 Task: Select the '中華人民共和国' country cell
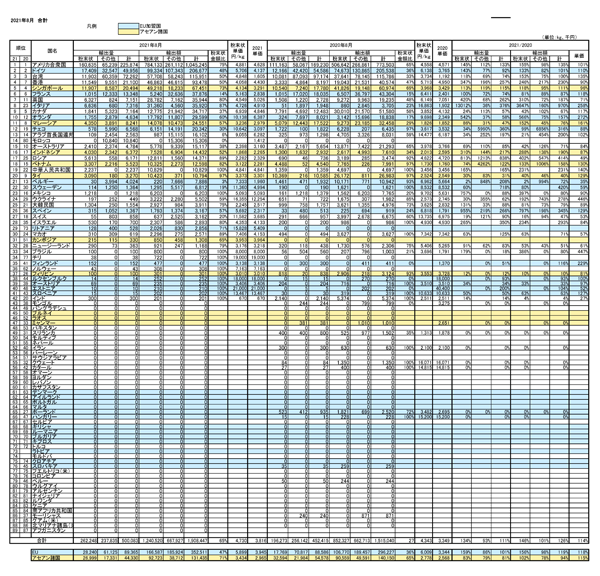[x=52, y=170]
